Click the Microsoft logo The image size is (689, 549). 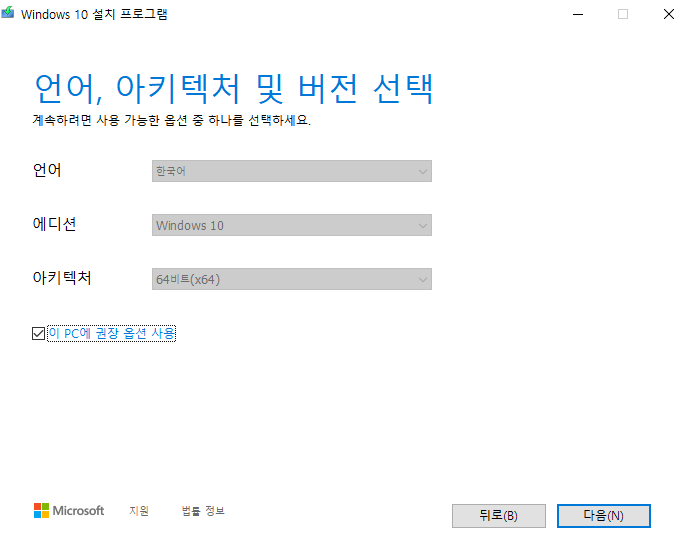[x=69, y=511]
